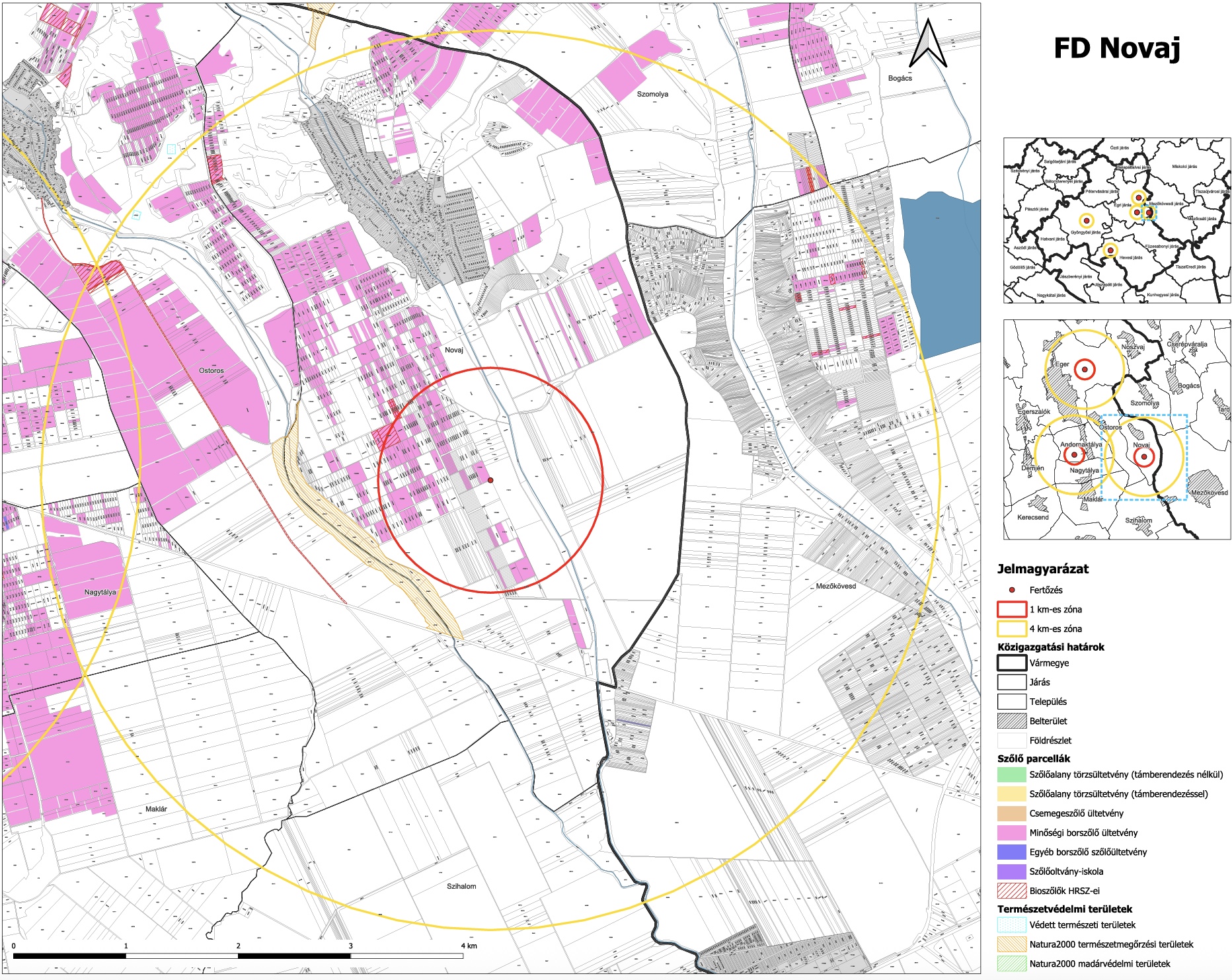Select the Mezőkövesd label on main map
The width and height of the screenshot is (1232, 980).
(x=835, y=587)
